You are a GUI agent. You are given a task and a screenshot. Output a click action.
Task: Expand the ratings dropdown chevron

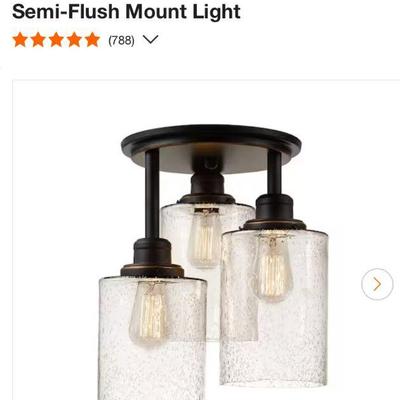click(150, 40)
